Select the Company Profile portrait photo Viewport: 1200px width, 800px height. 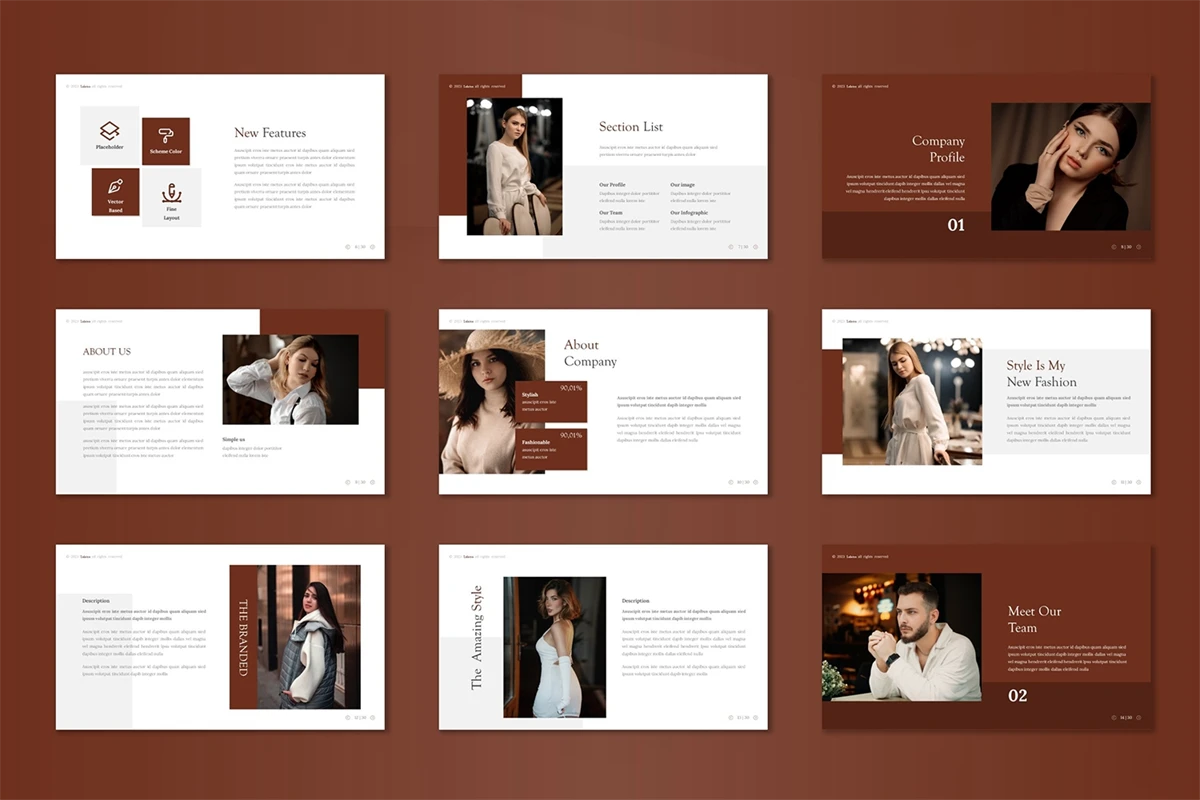[1063, 167]
